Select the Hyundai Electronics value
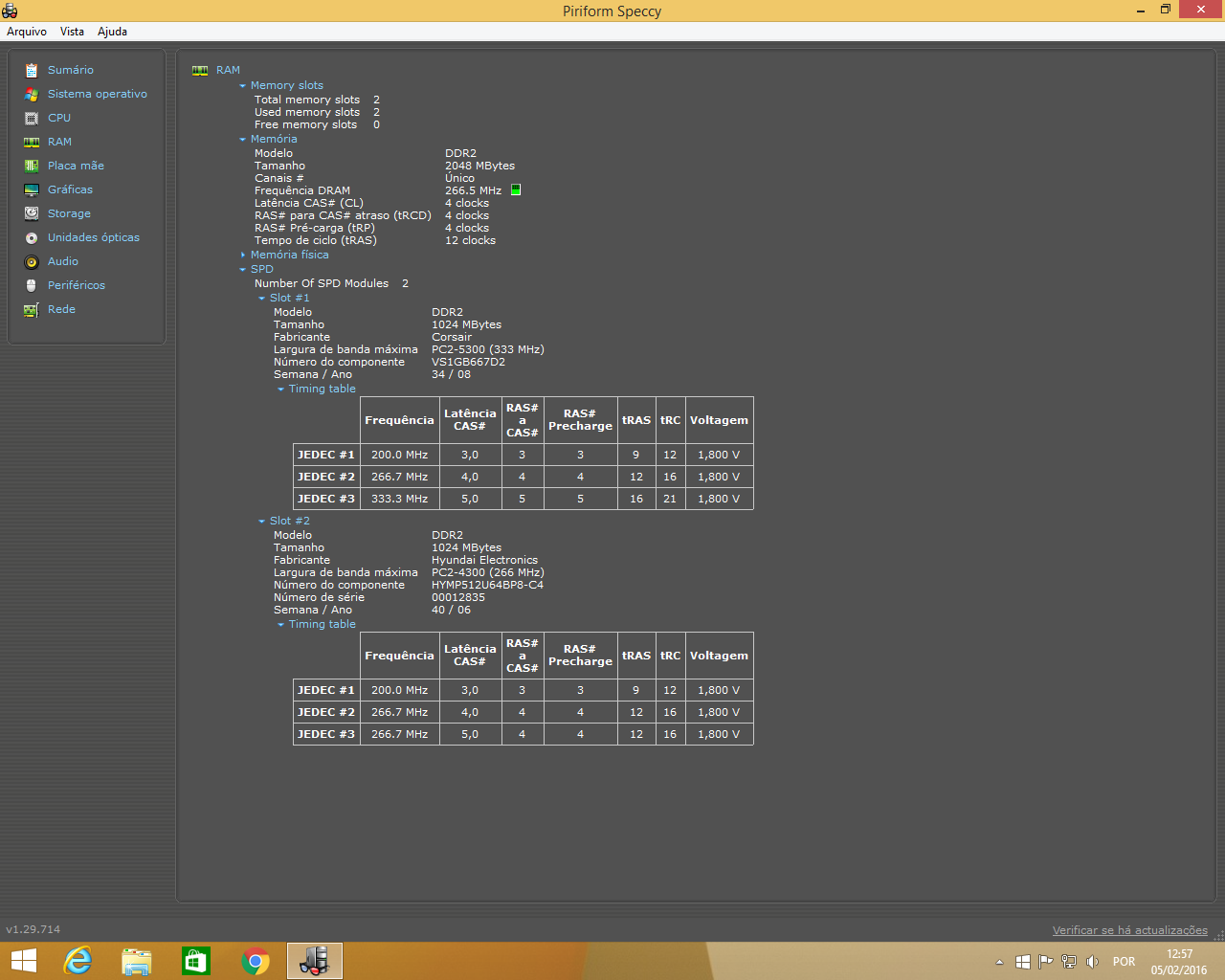 (484, 560)
